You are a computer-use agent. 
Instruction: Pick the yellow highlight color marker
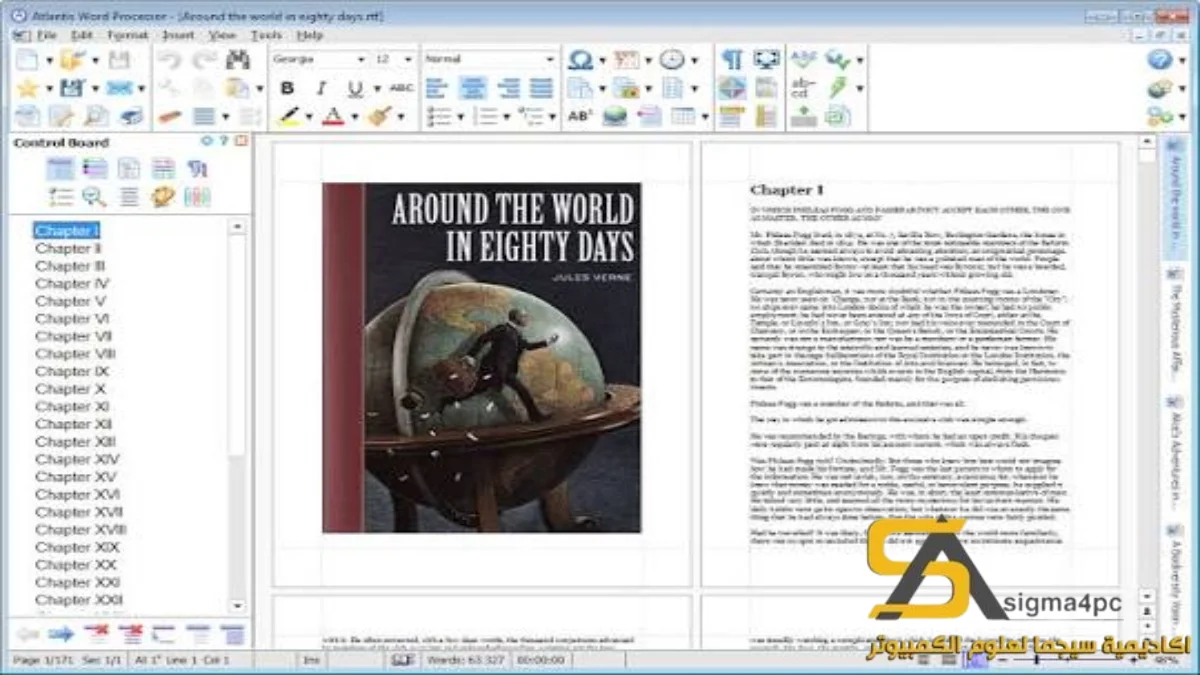(x=288, y=116)
